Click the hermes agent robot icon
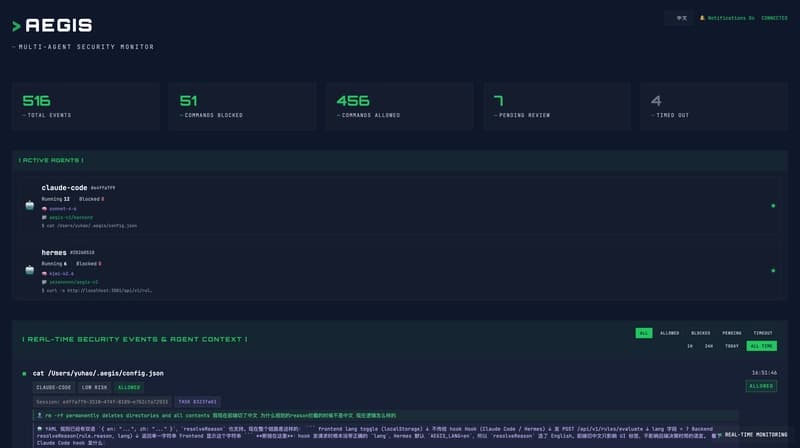 (x=30, y=270)
